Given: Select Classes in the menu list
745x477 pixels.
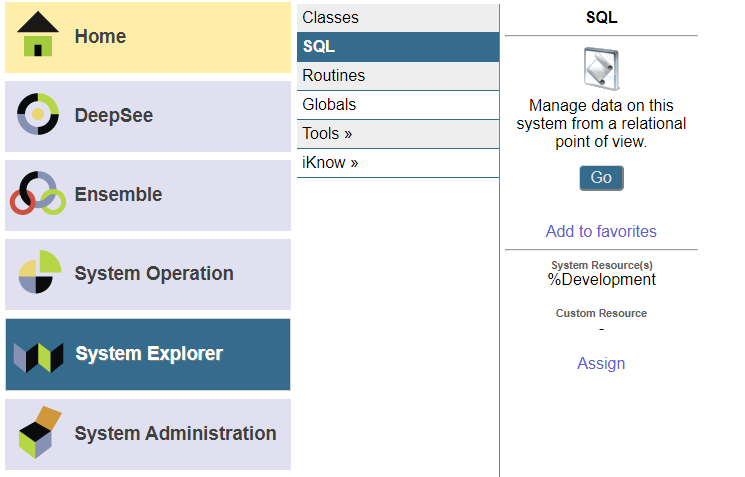Looking at the screenshot, I should tap(398, 18).
